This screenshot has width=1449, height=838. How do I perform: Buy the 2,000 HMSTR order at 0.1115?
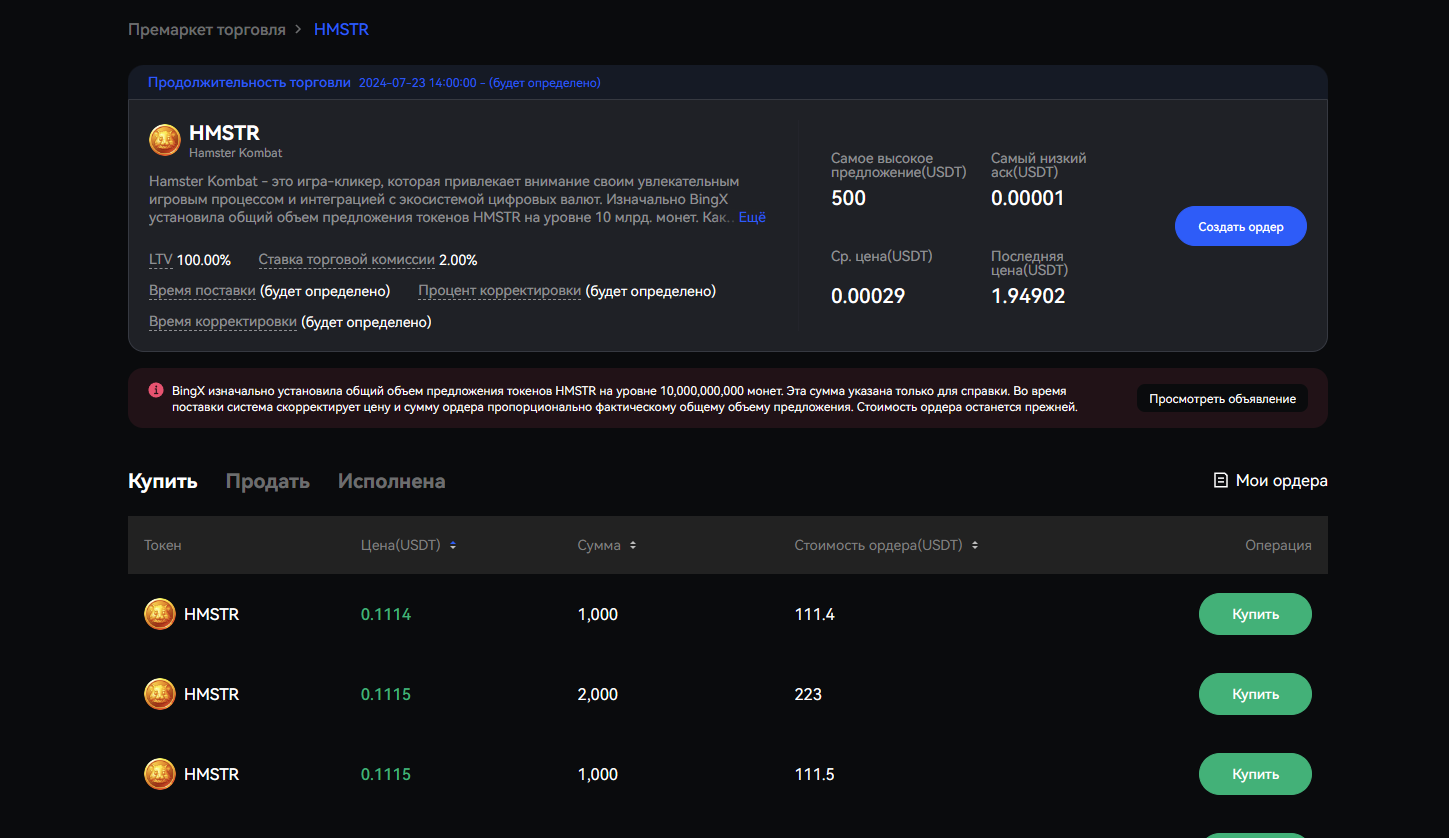point(1255,694)
